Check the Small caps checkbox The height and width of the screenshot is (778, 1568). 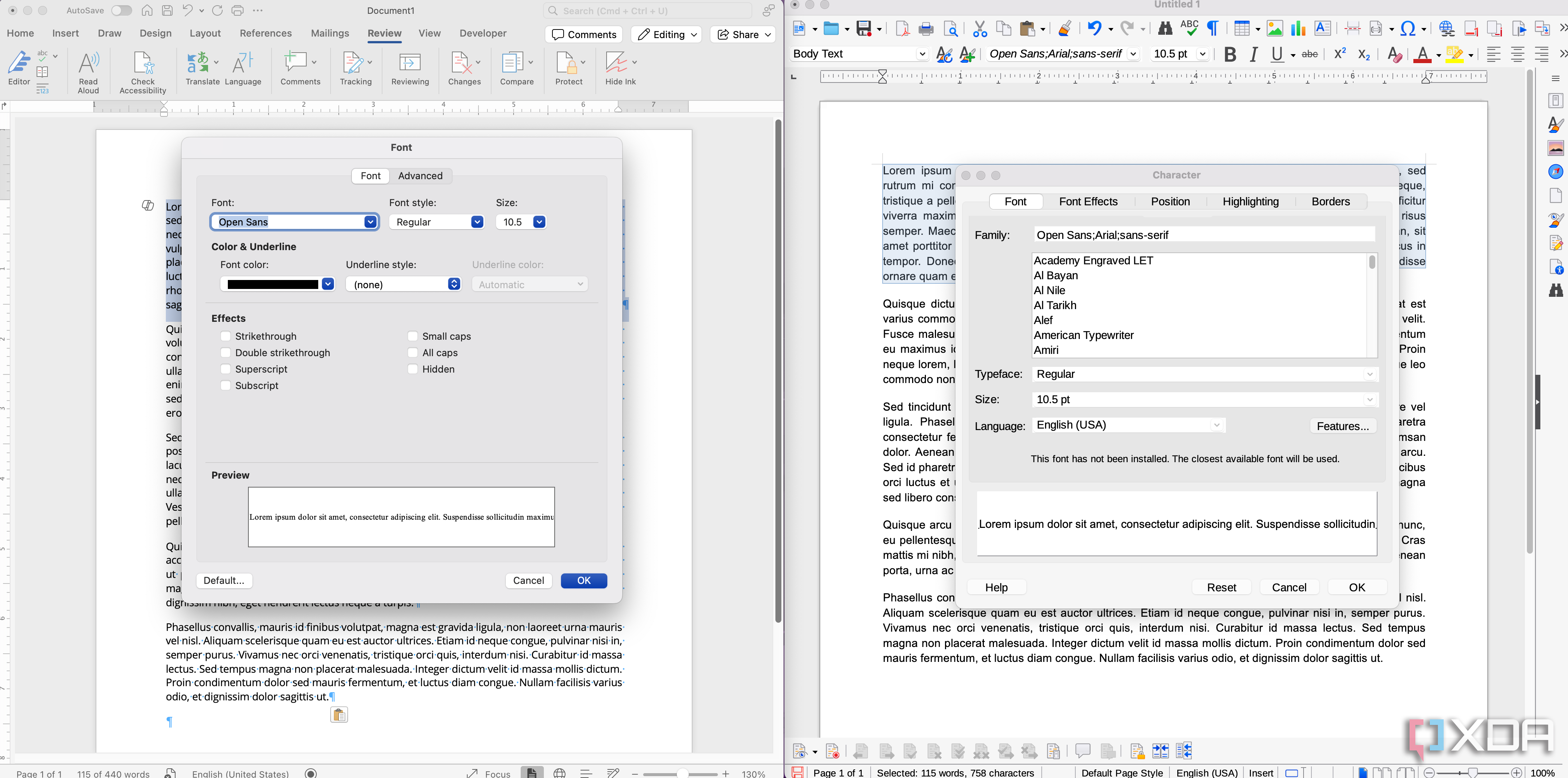413,336
